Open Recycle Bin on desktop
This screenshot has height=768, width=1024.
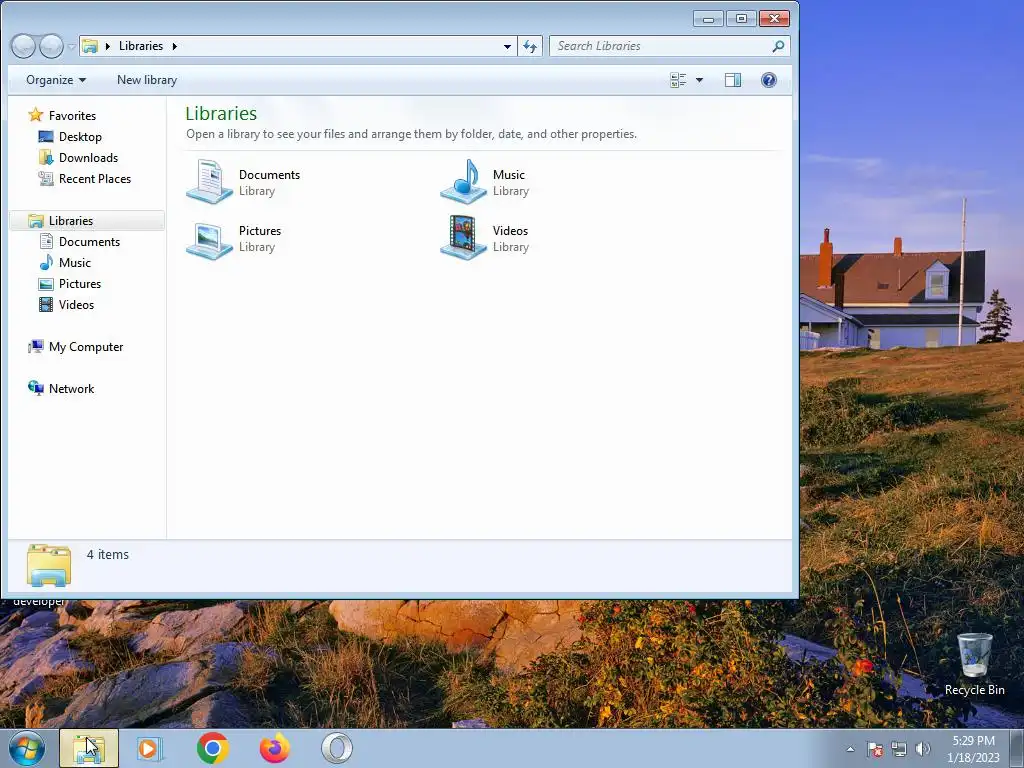974,664
